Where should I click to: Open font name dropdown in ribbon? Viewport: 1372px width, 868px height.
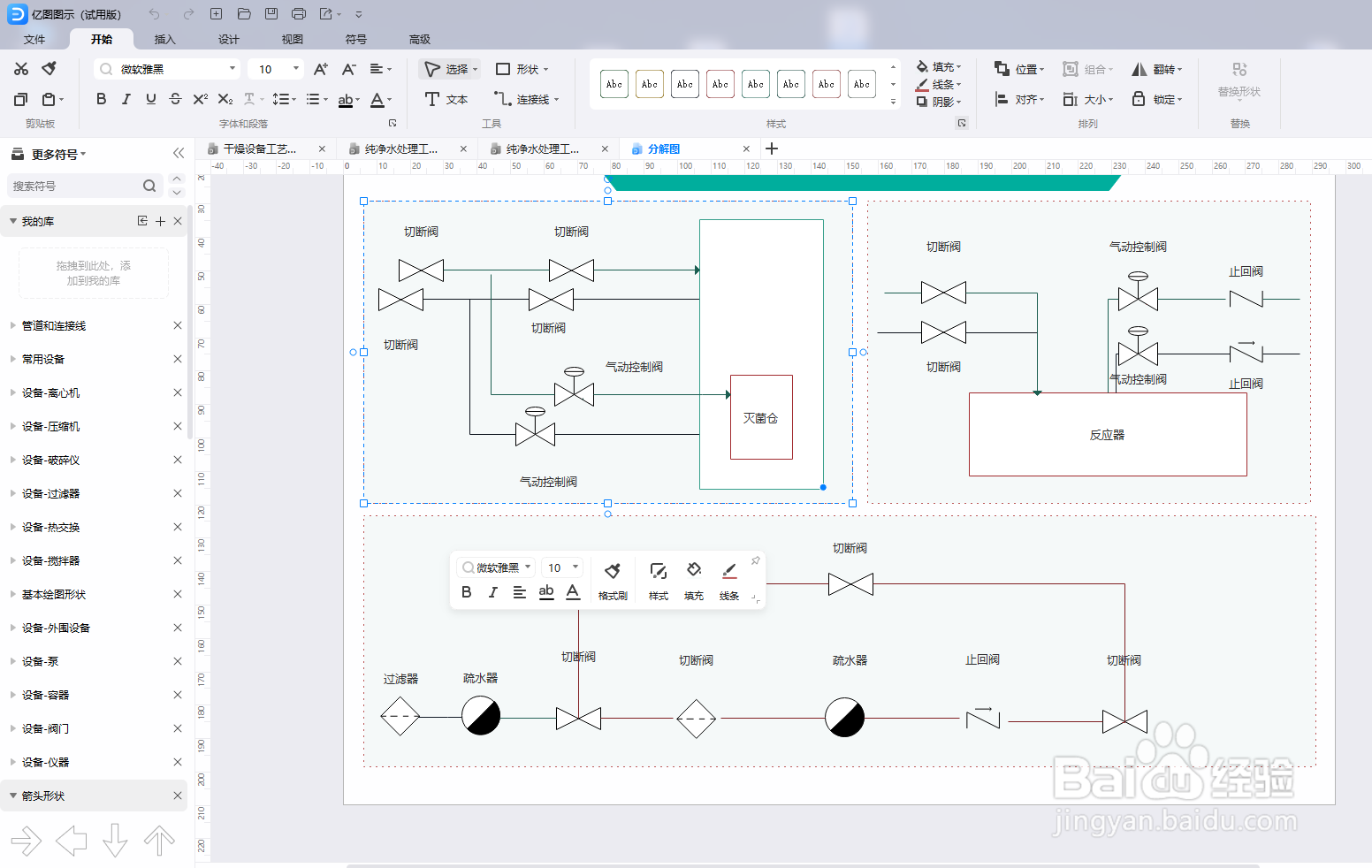pos(233,69)
